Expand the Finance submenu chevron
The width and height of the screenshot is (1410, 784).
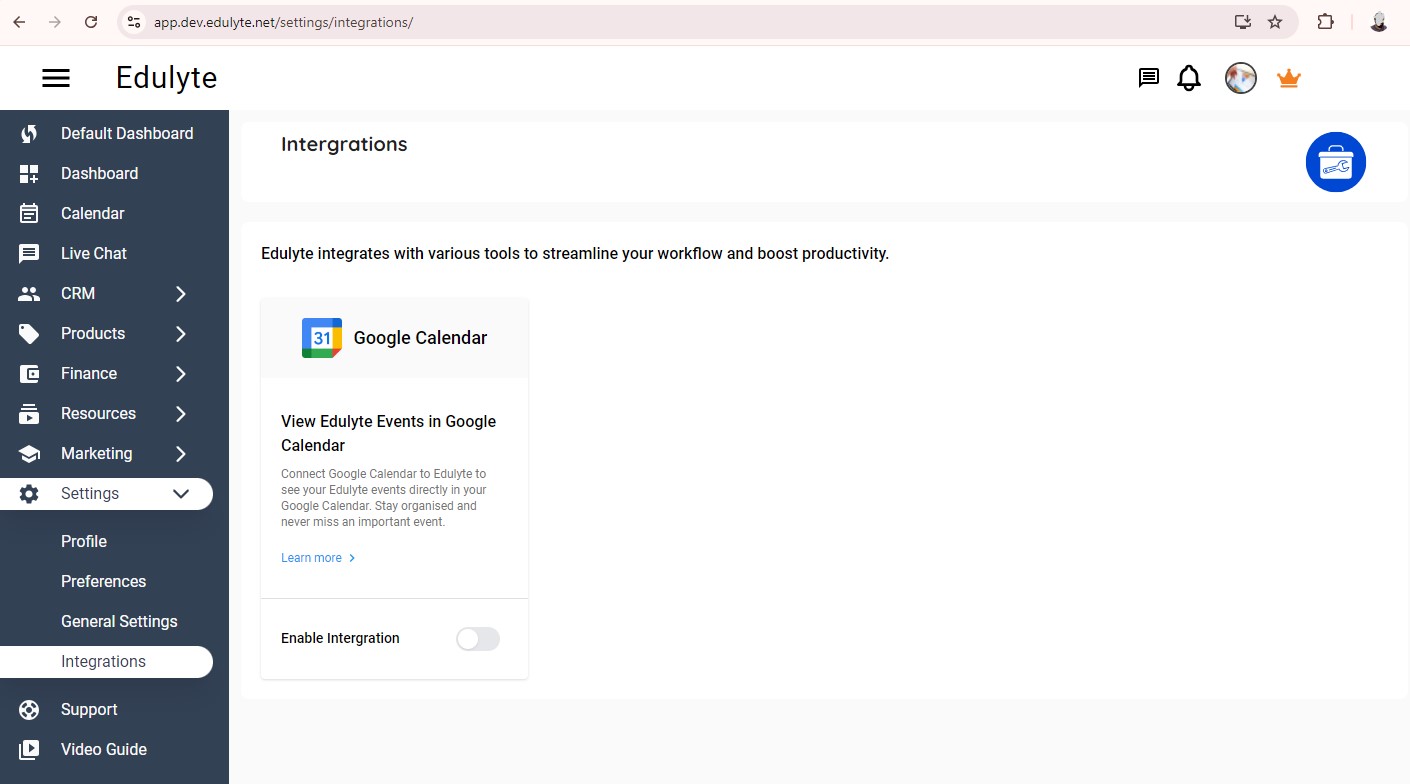(x=181, y=374)
